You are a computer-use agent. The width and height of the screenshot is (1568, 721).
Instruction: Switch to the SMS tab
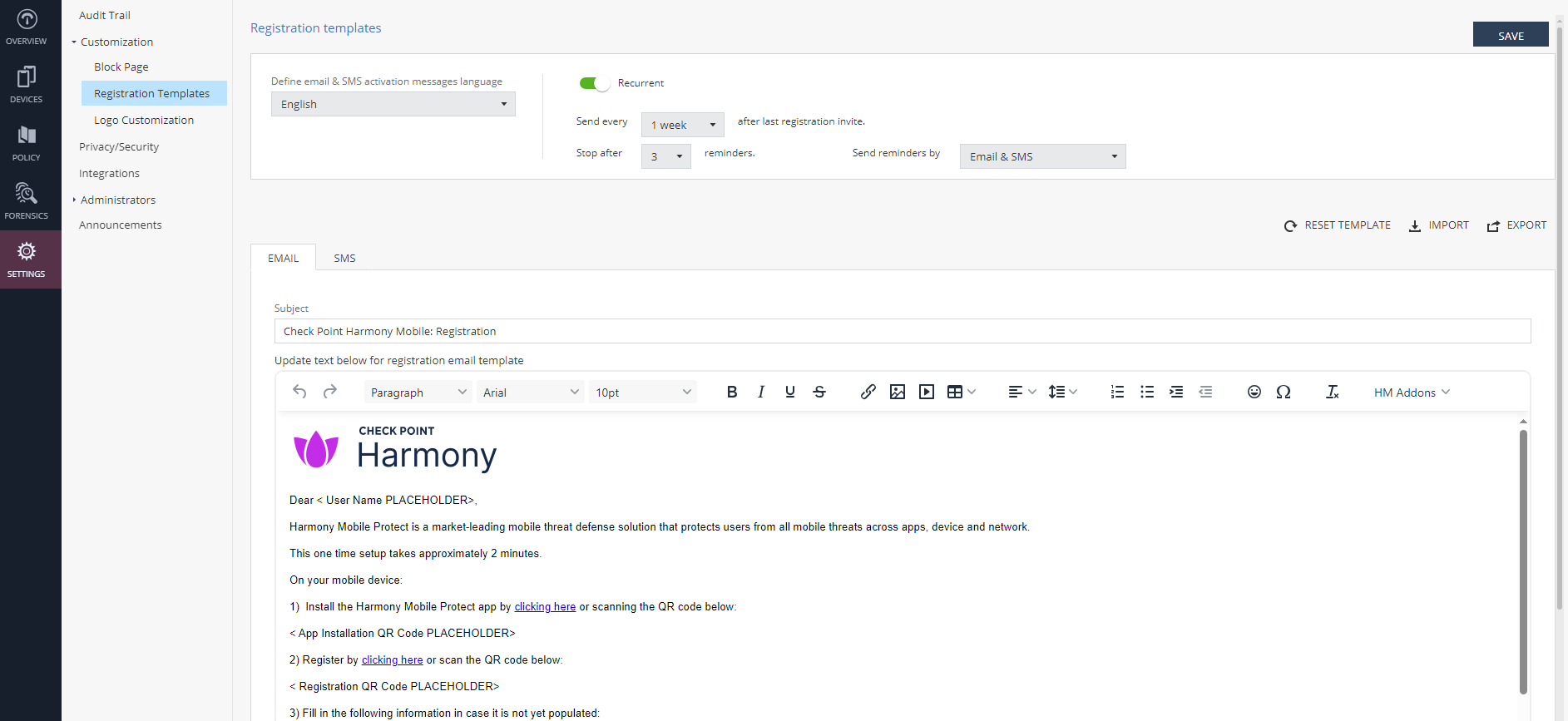(344, 258)
